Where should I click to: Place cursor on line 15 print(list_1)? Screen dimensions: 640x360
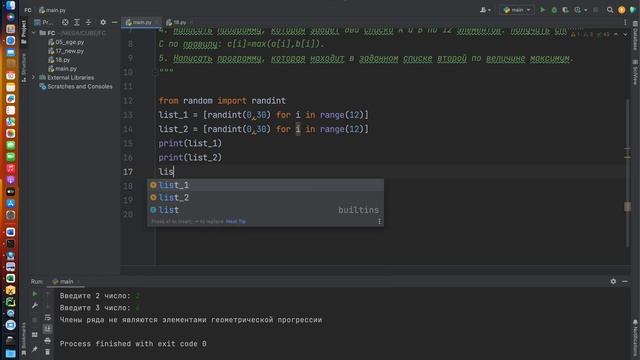190,143
